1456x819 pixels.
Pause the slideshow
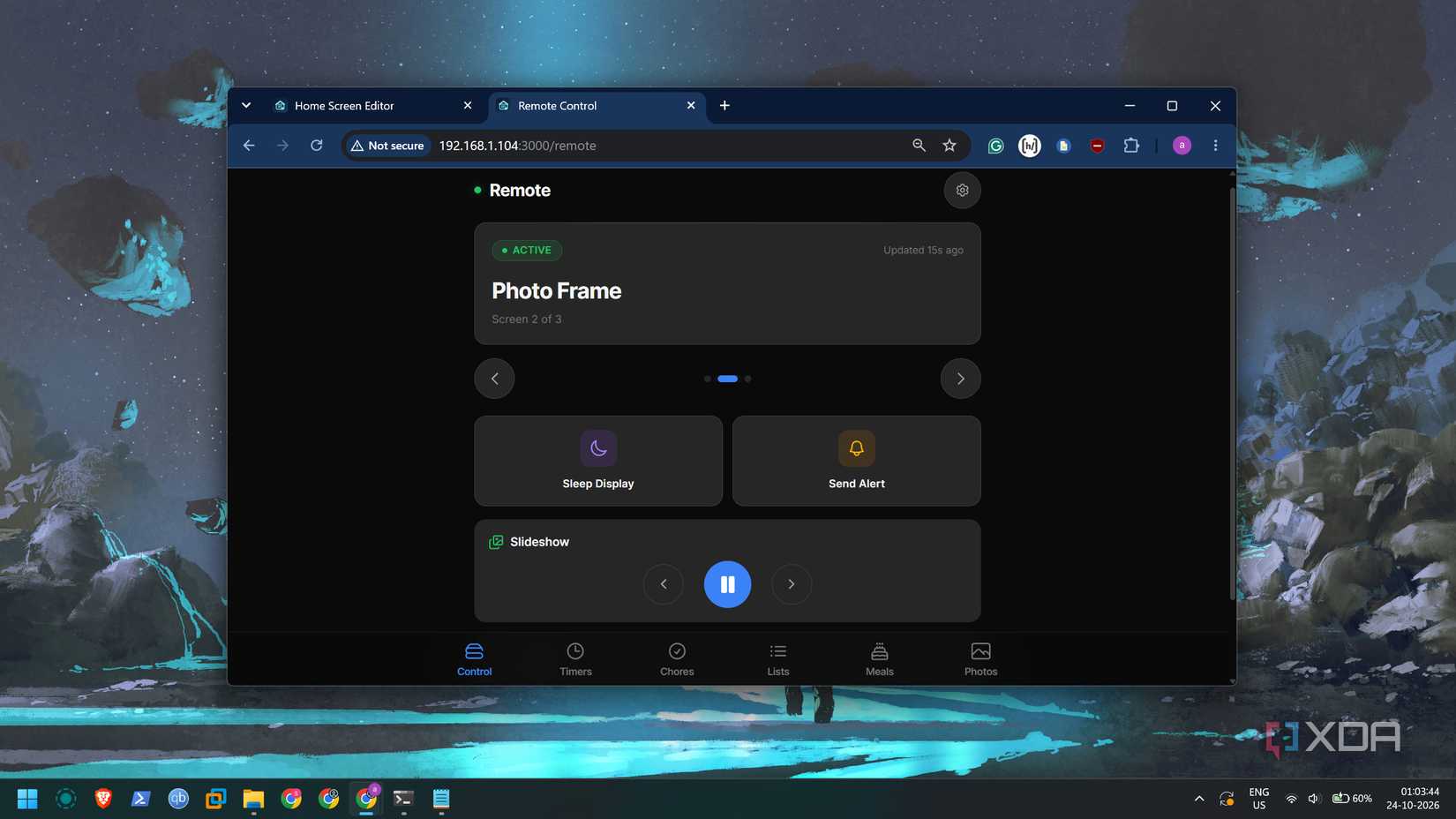click(727, 584)
